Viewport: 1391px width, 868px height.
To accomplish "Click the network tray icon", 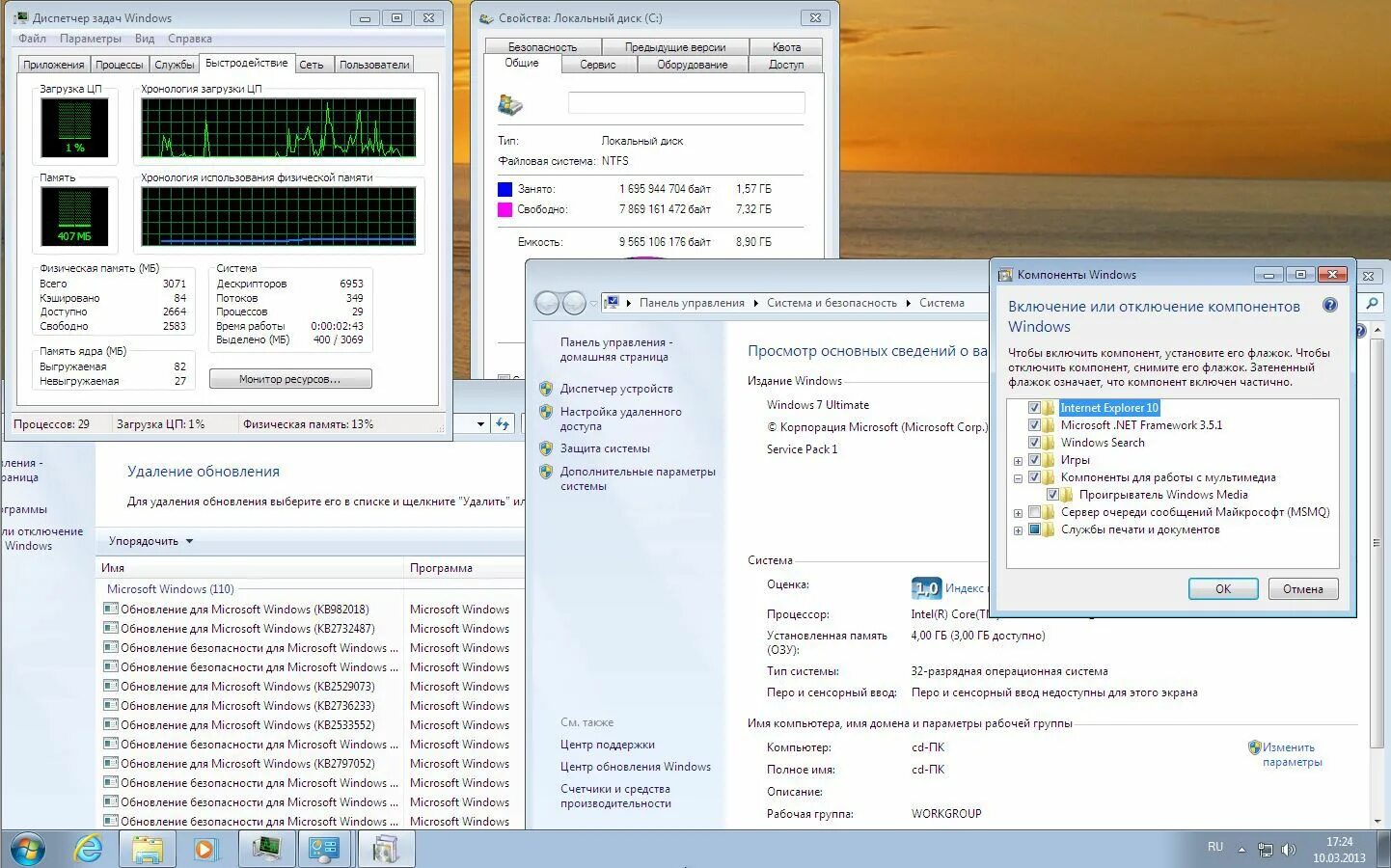I will pos(1265,850).
